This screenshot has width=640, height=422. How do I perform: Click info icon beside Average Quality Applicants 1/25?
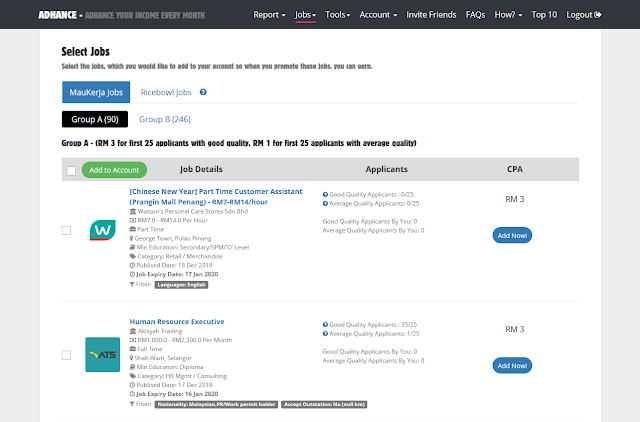pyautogui.click(x=325, y=334)
